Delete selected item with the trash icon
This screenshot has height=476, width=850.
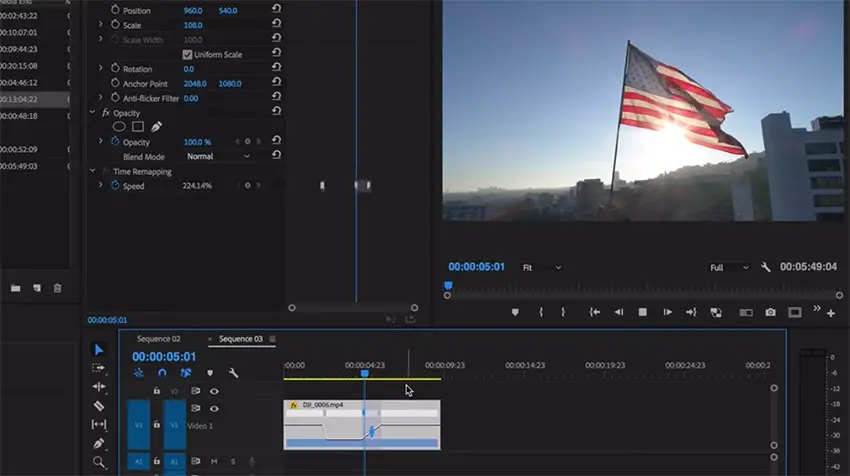coord(57,288)
